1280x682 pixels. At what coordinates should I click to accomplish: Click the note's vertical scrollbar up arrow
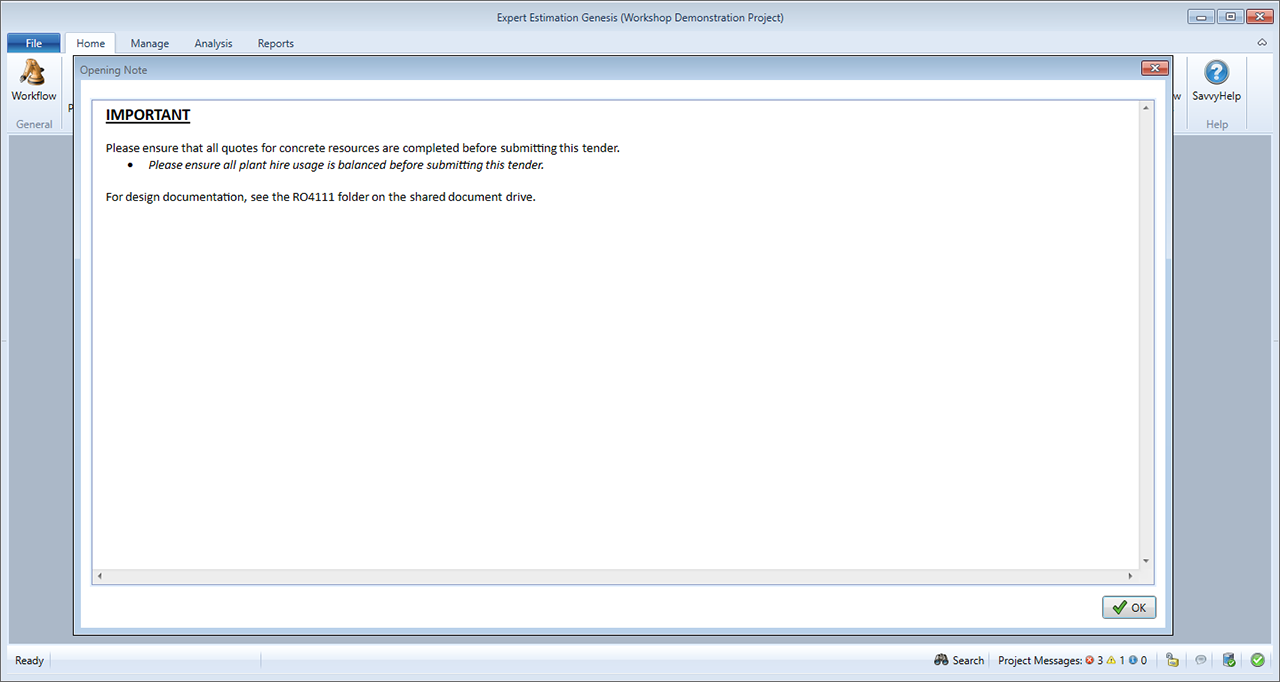1146,108
